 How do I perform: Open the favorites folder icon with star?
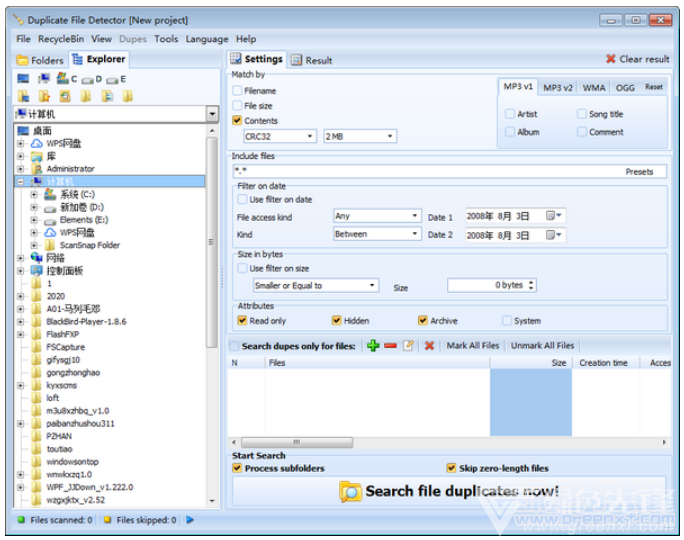[x=44, y=96]
